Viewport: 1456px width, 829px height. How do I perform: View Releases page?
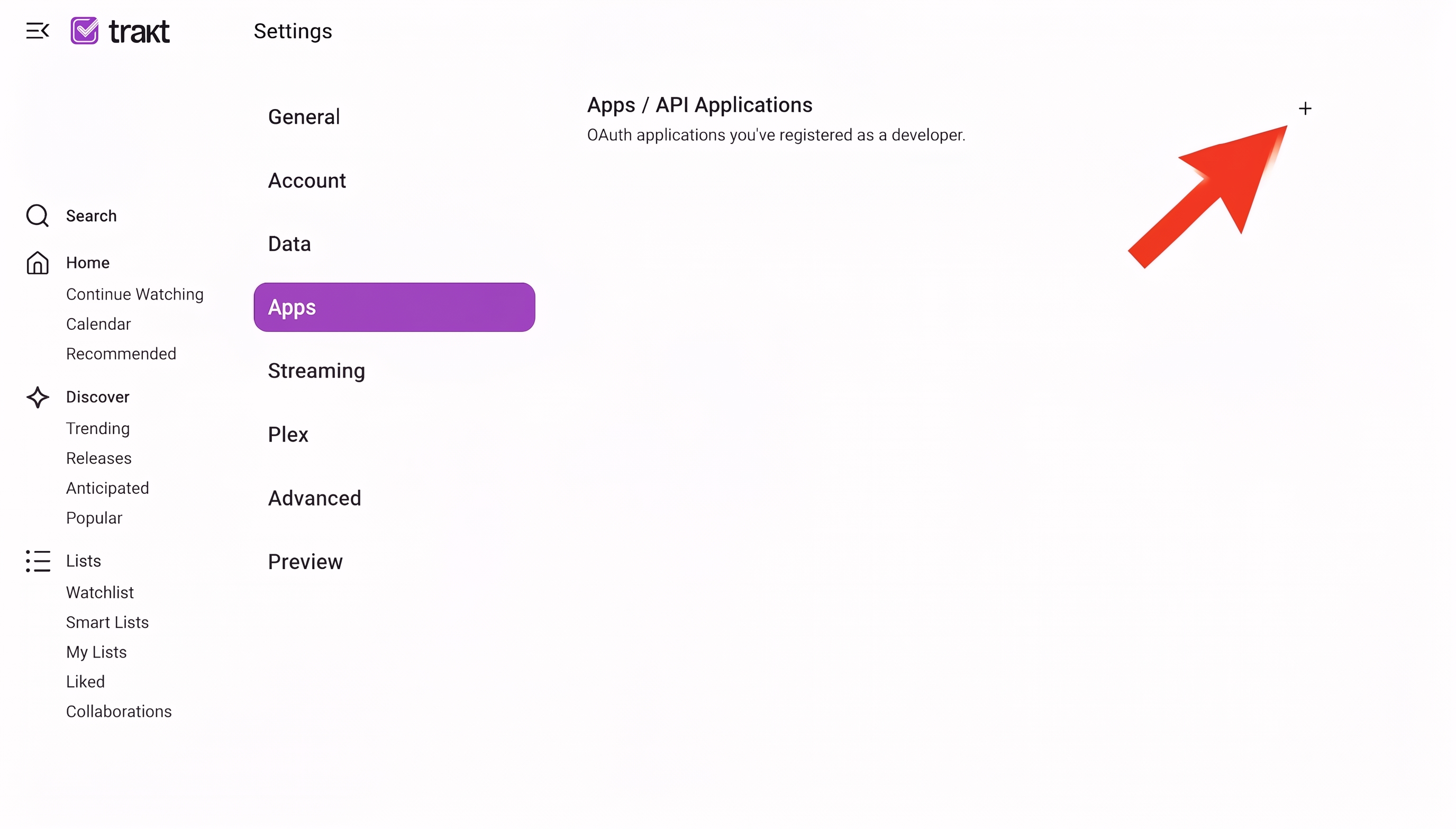[x=98, y=458]
